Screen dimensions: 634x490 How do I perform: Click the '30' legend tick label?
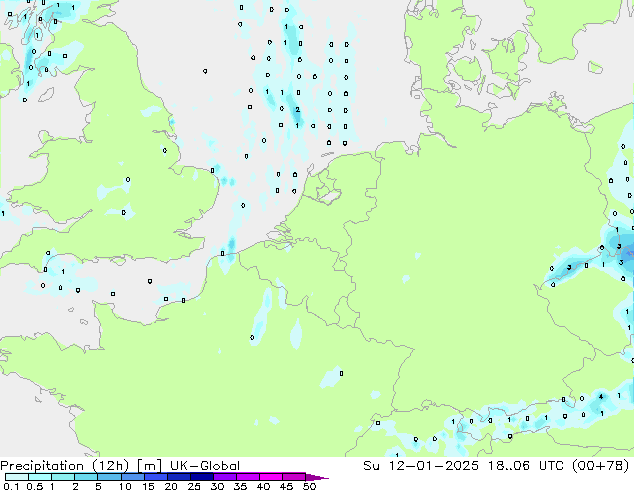pos(217,486)
